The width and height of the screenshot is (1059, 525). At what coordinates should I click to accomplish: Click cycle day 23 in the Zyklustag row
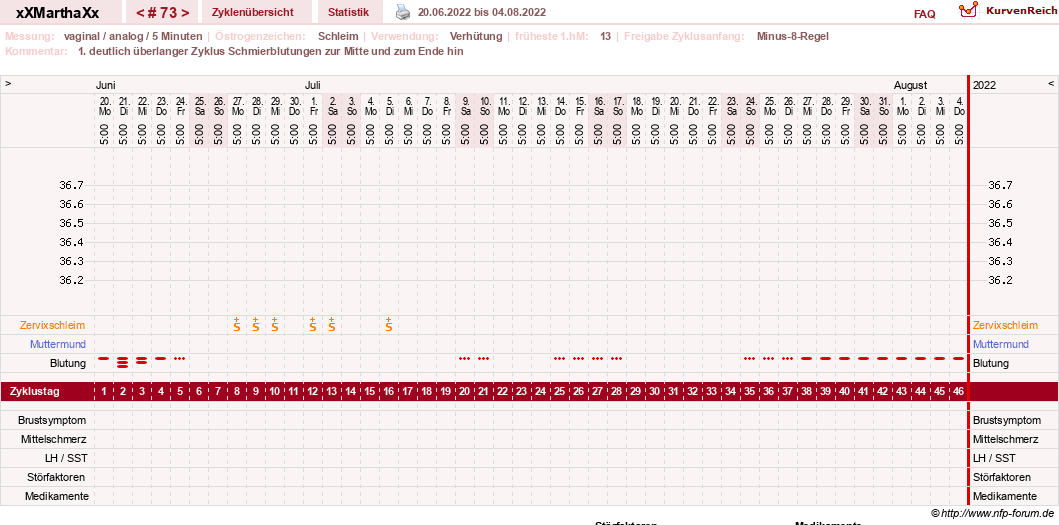coord(521,392)
